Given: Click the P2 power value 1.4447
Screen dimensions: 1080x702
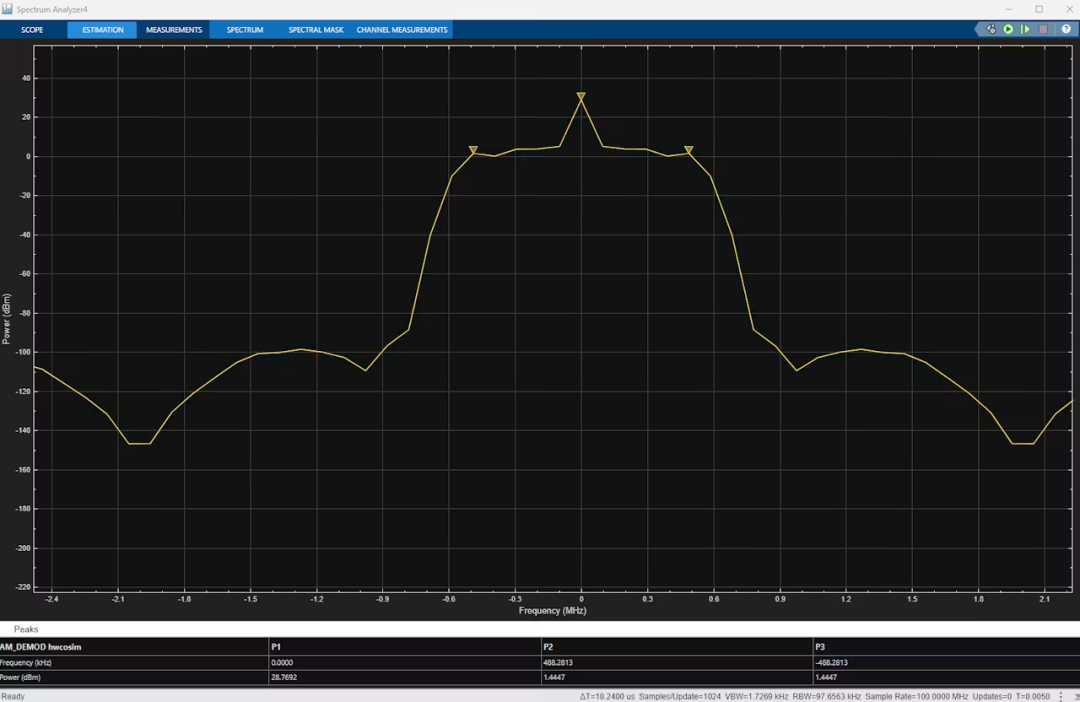Looking at the screenshot, I should pyautogui.click(x=554, y=677).
